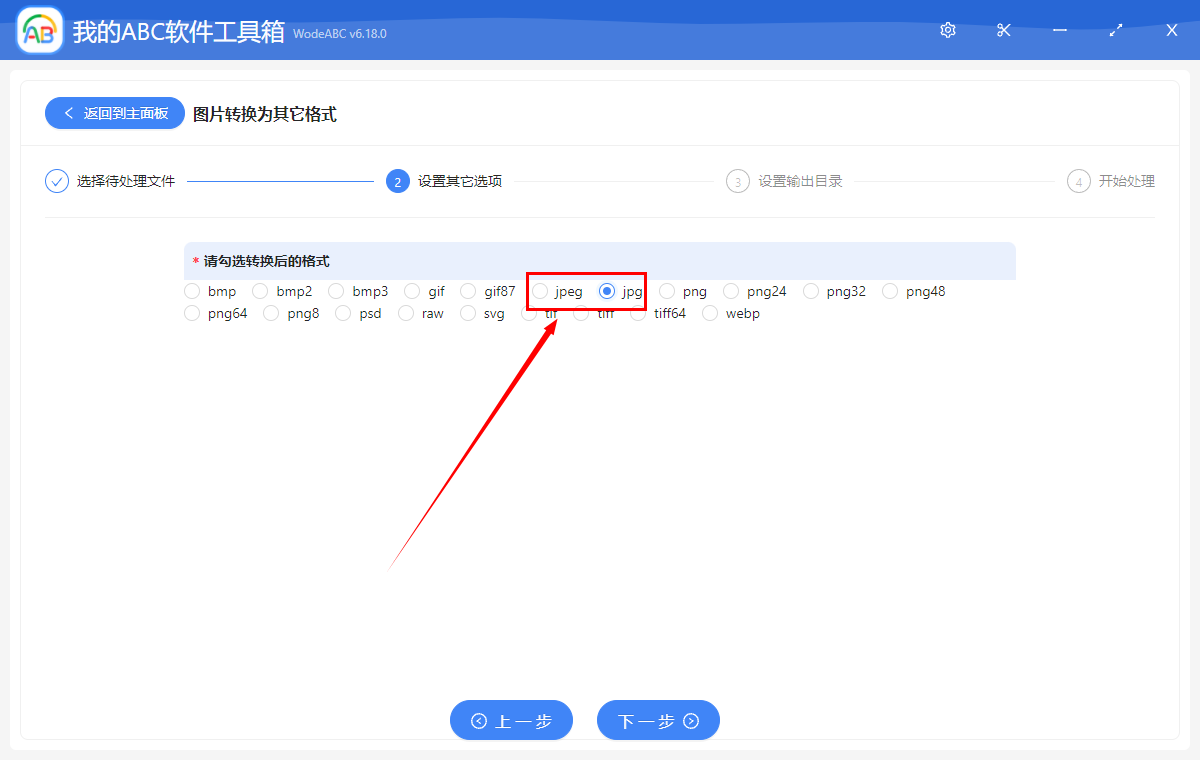Click the step 3 circle indicator
This screenshot has width=1200, height=760.
coord(738,181)
